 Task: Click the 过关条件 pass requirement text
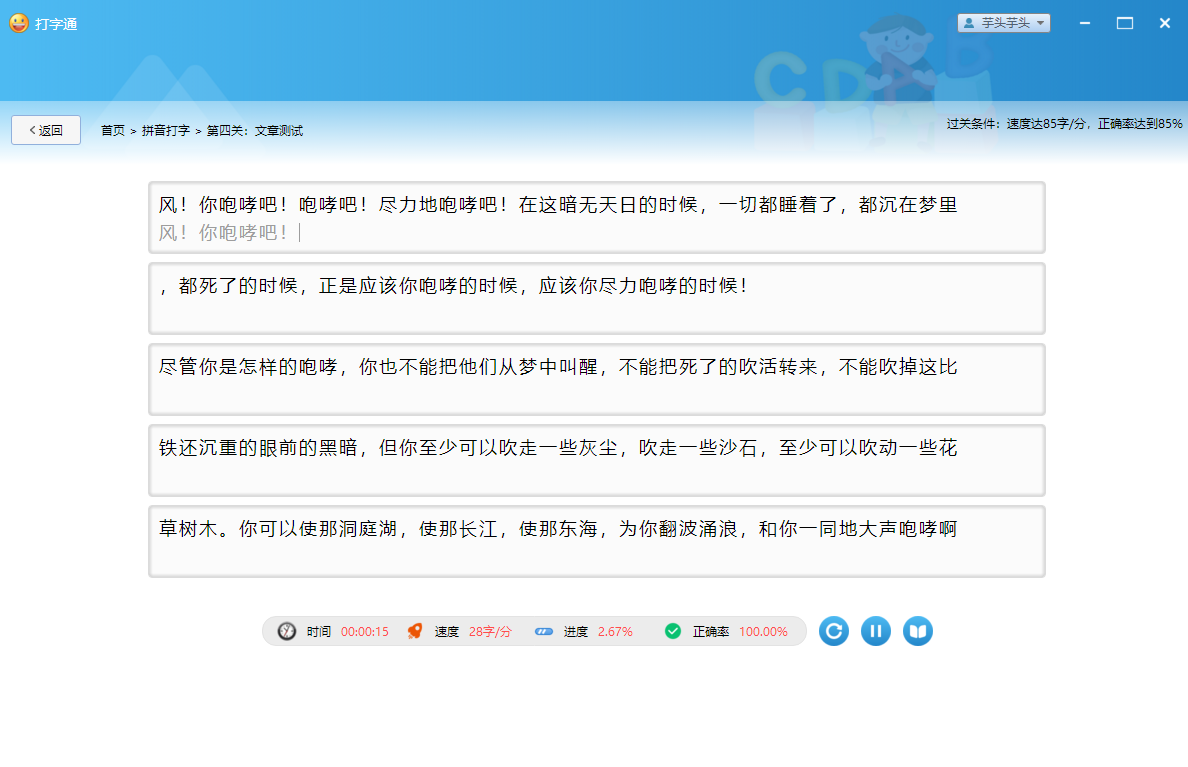click(1064, 124)
